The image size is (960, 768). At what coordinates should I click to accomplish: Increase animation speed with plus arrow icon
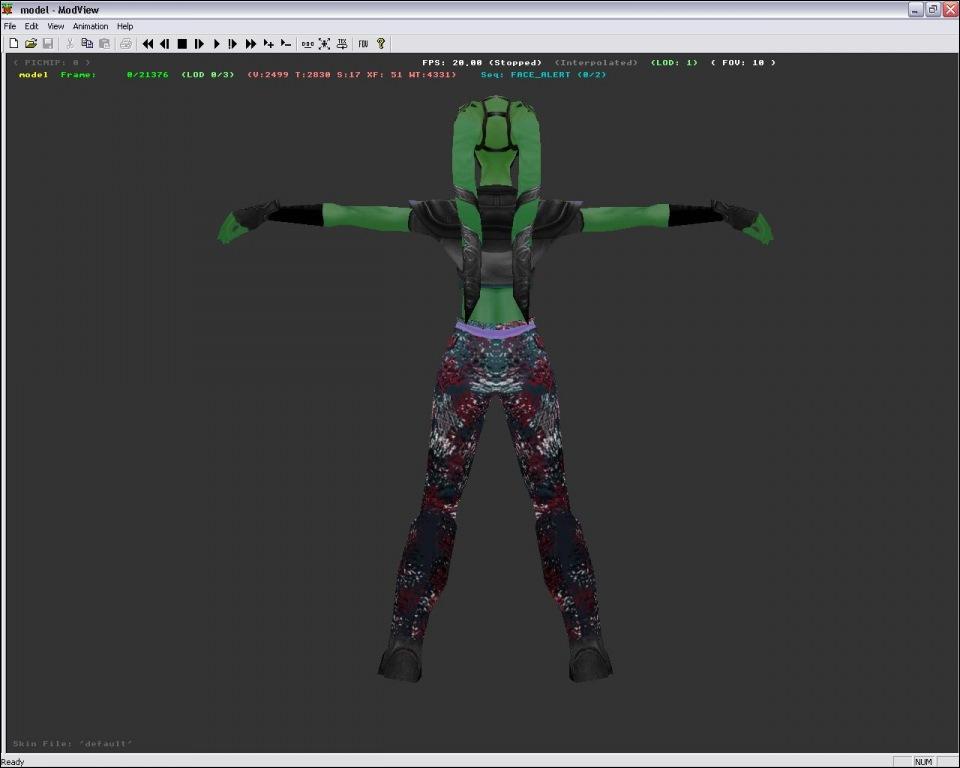pos(268,44)
